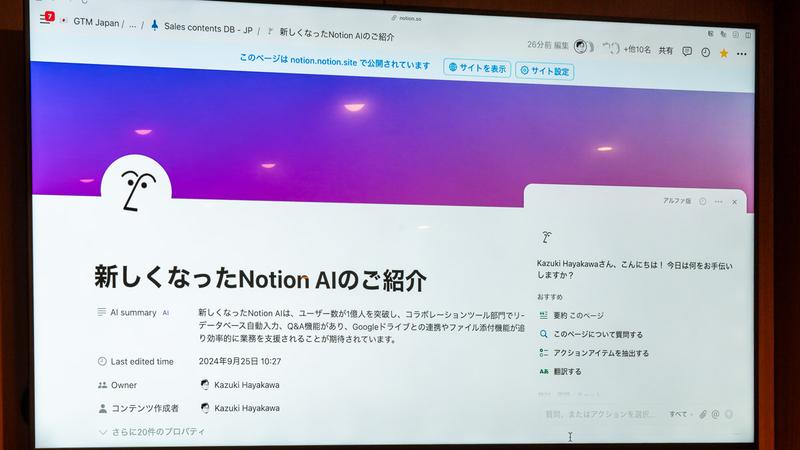Screen dimensions: 800x450
Task: Show the +他10名 other viewers
Action: 637,49
